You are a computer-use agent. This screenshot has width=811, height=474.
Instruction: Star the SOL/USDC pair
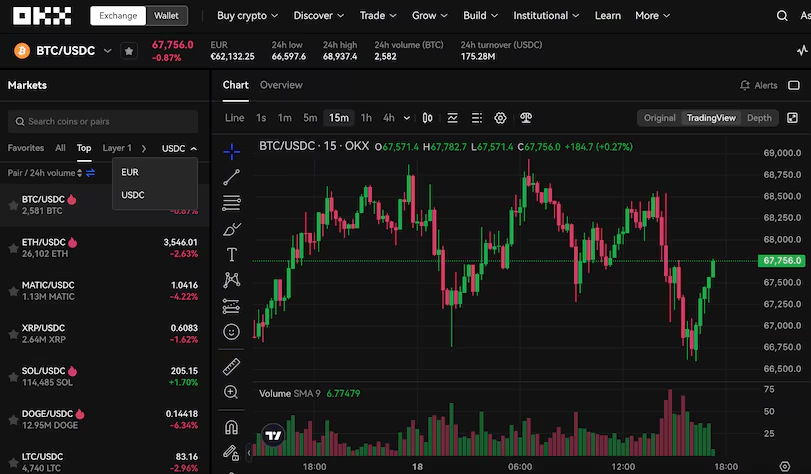13,377
